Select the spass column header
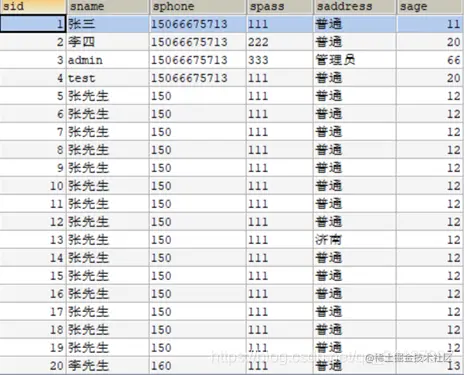This screenshot has height=375, width=464. [x=280, y=7]
